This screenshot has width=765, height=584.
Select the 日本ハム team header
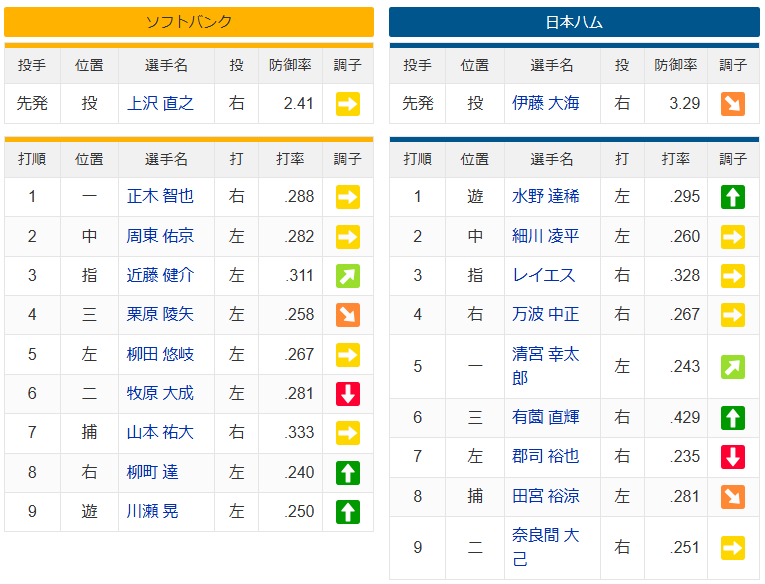point(574,22)
